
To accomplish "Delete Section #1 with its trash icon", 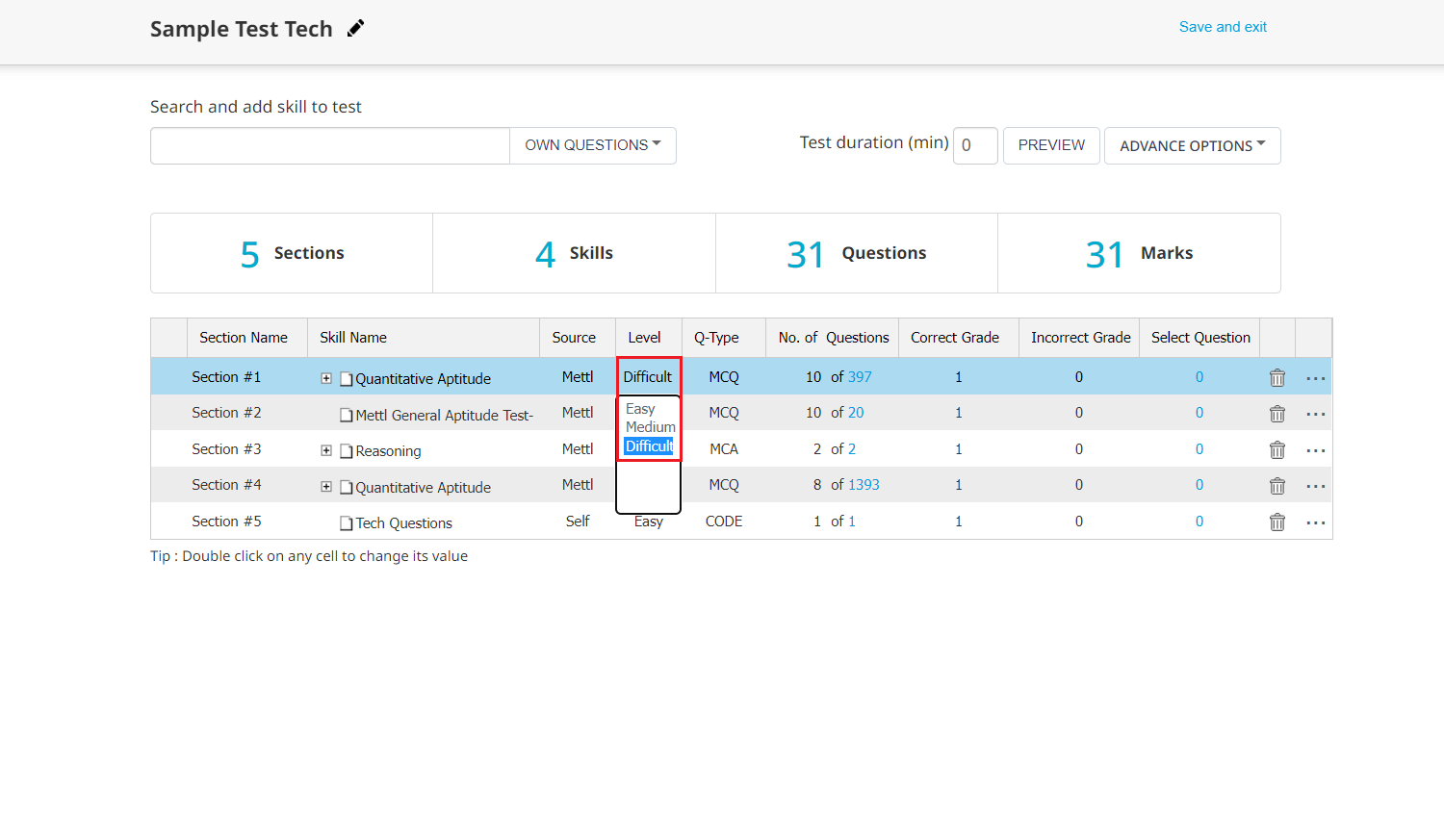I will coord(1277,378).
